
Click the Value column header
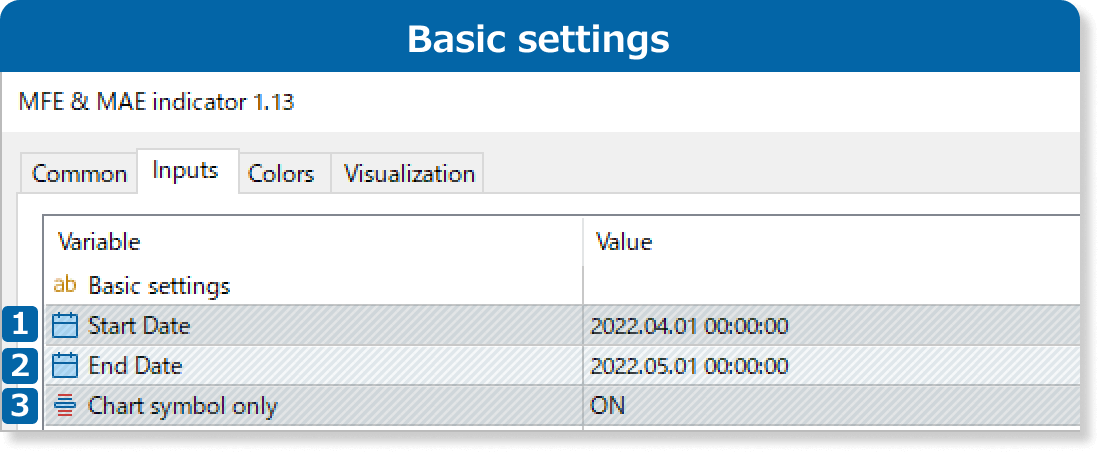[623, 242]
